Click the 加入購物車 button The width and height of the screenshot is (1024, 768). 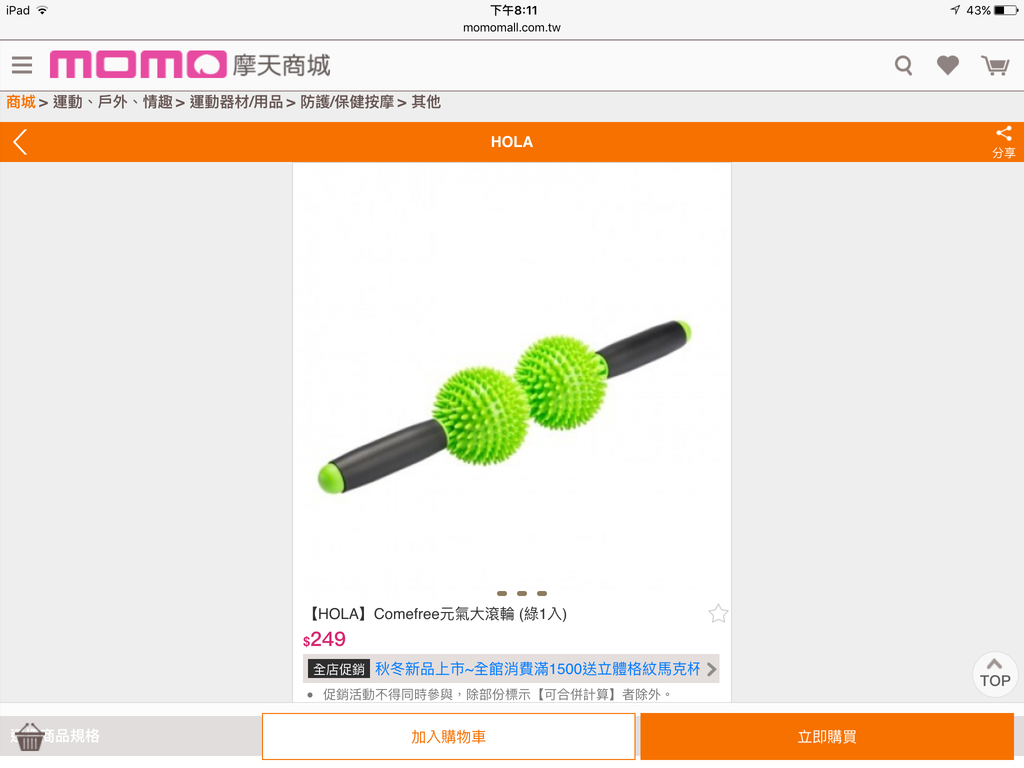449,737
